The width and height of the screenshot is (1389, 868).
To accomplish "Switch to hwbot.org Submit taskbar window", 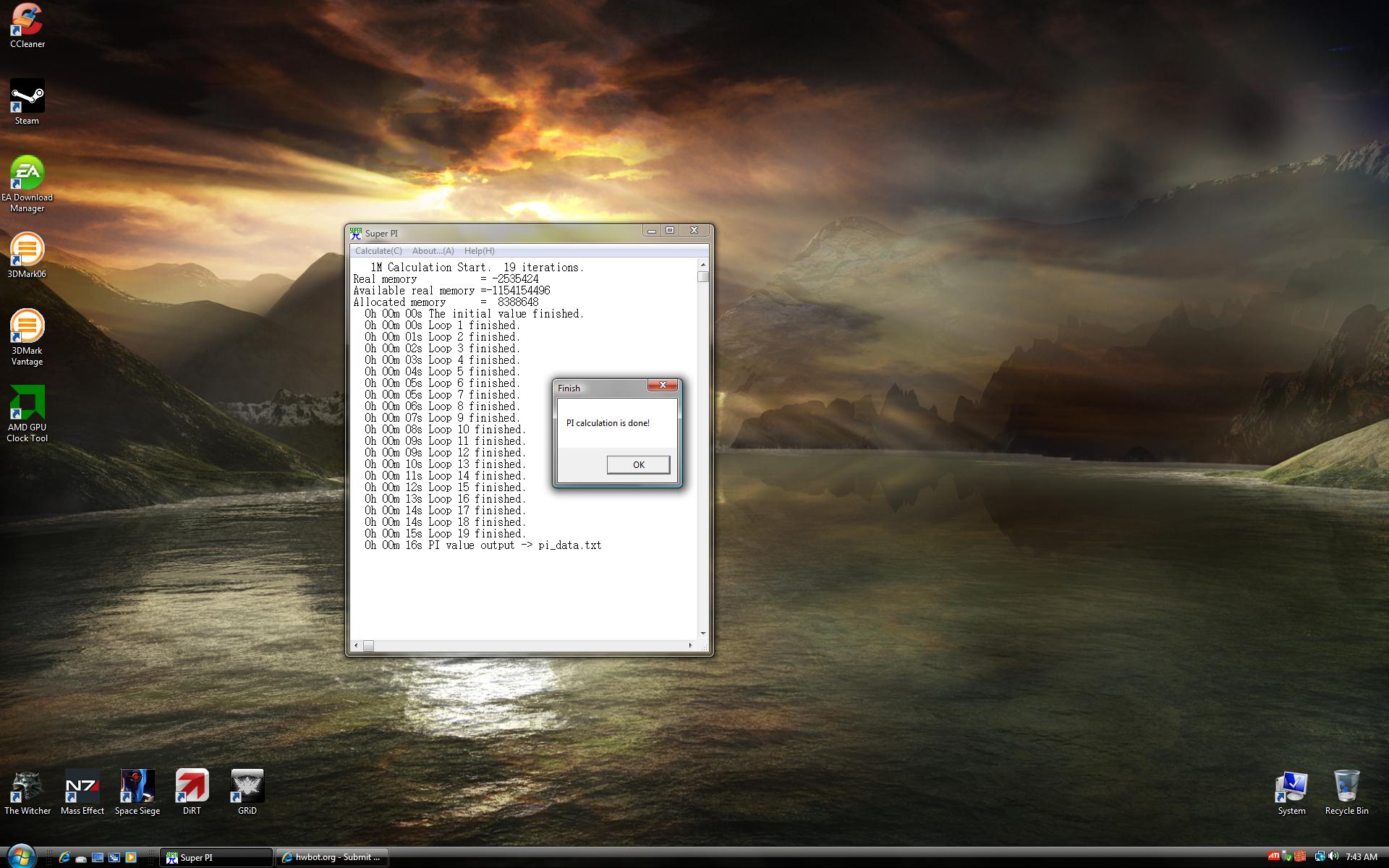I will (332, 857).
